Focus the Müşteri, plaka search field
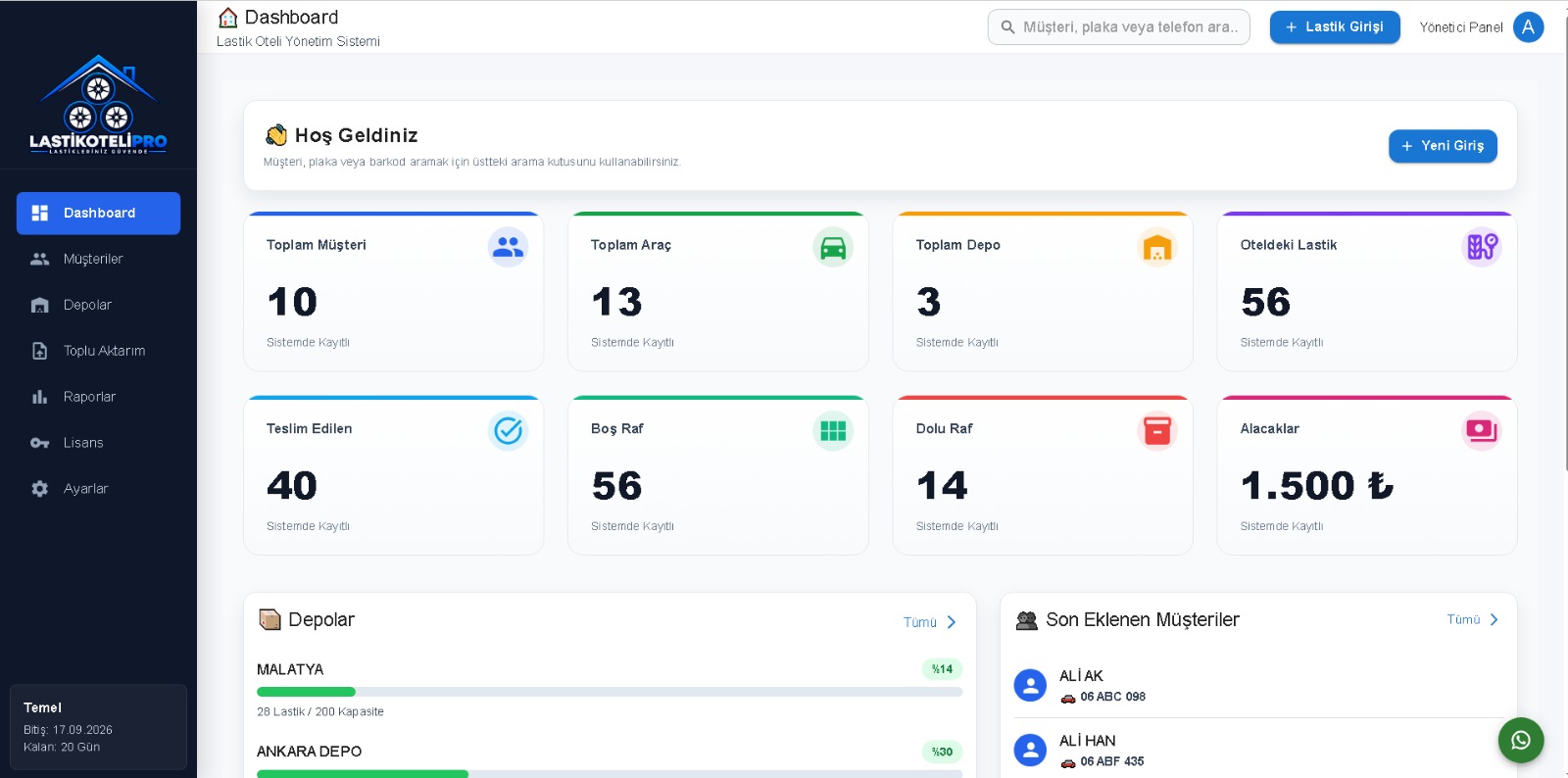The height and width of the screenshot is (778, 1568). pyautogui.click(x=1119, y=27)
